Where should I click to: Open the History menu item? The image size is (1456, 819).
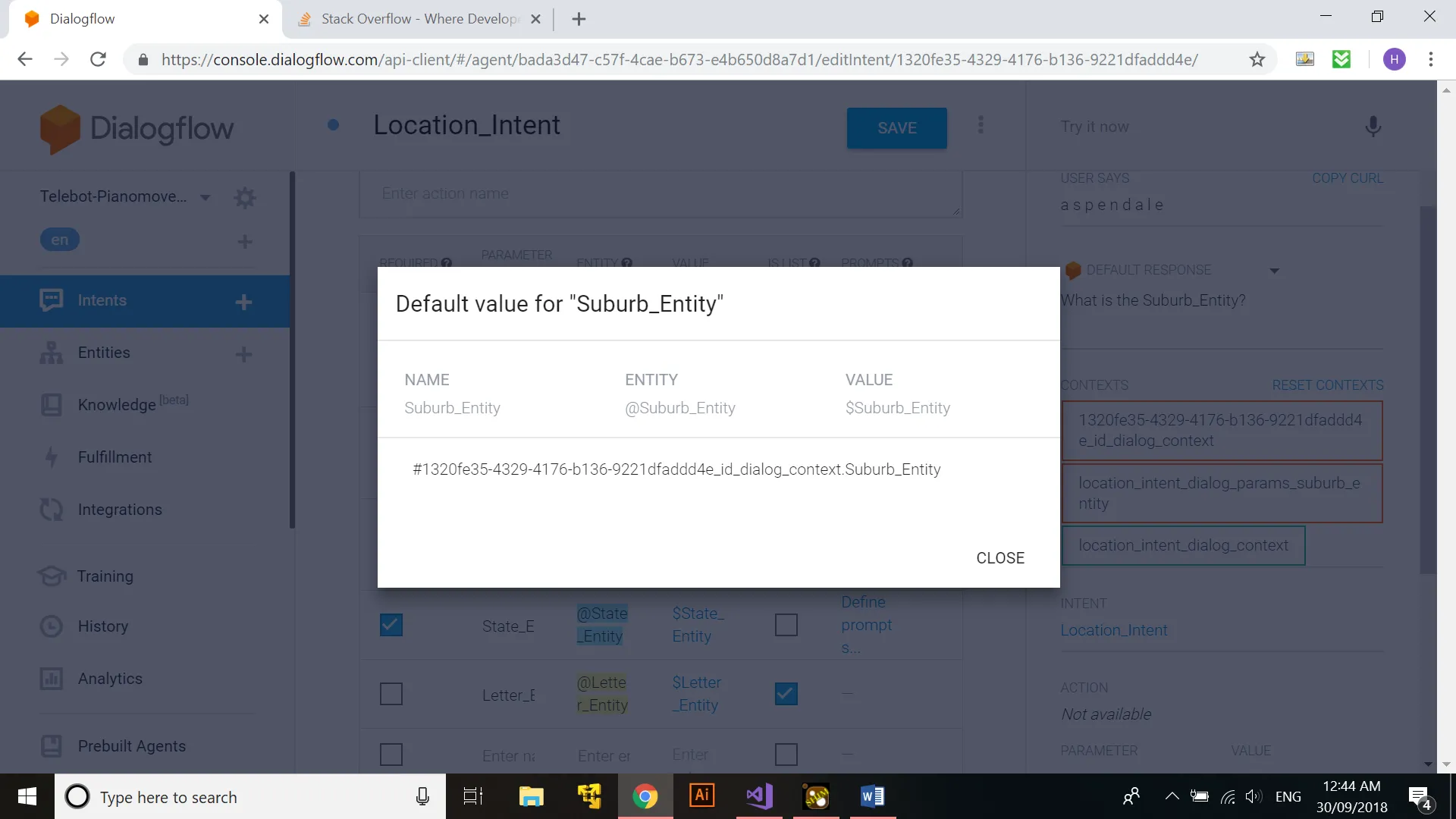coord(102,626)
